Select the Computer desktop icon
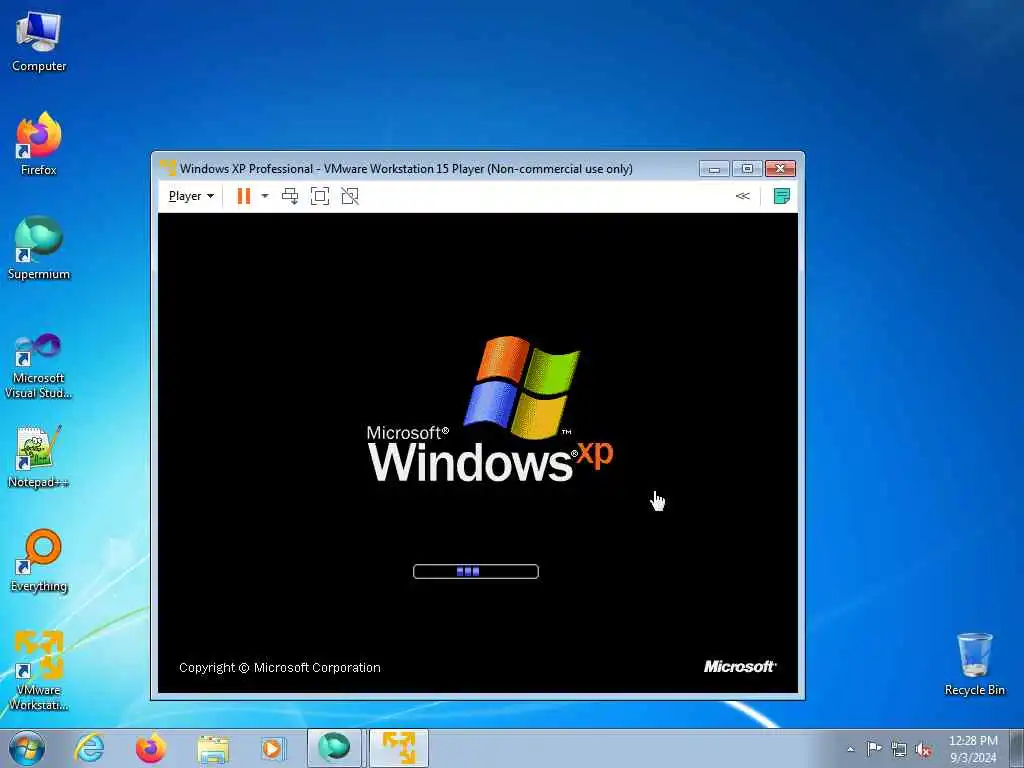The width and height of the screenshot is (1024, 768). click(x=39, y=42)
